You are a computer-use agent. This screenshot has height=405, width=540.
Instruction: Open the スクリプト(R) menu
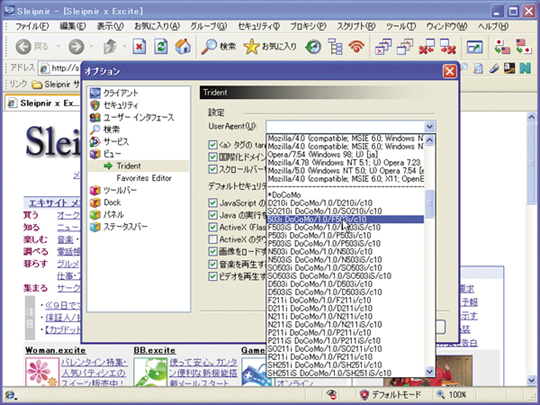pos(356,26)
